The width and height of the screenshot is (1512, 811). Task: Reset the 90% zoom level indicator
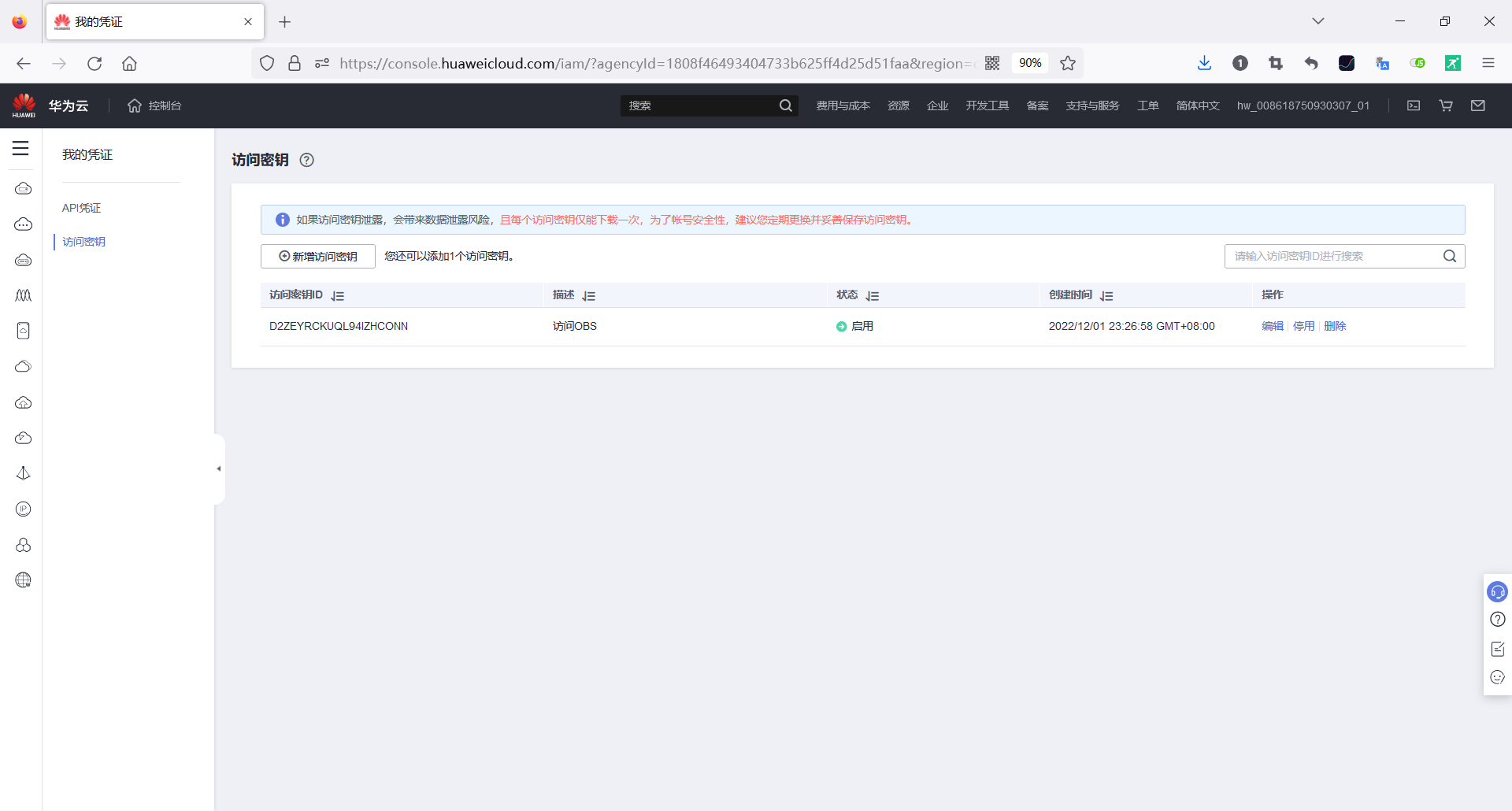click(1030, 63)
